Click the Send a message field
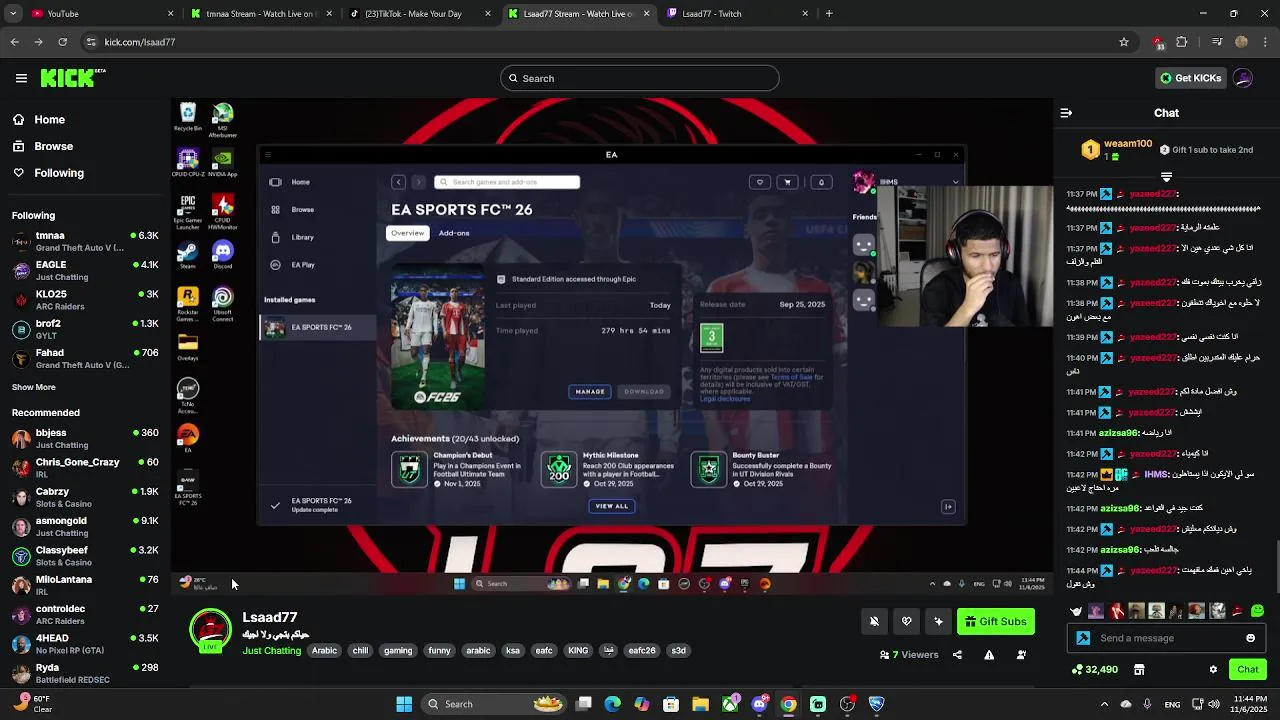 coord(1165,638)
